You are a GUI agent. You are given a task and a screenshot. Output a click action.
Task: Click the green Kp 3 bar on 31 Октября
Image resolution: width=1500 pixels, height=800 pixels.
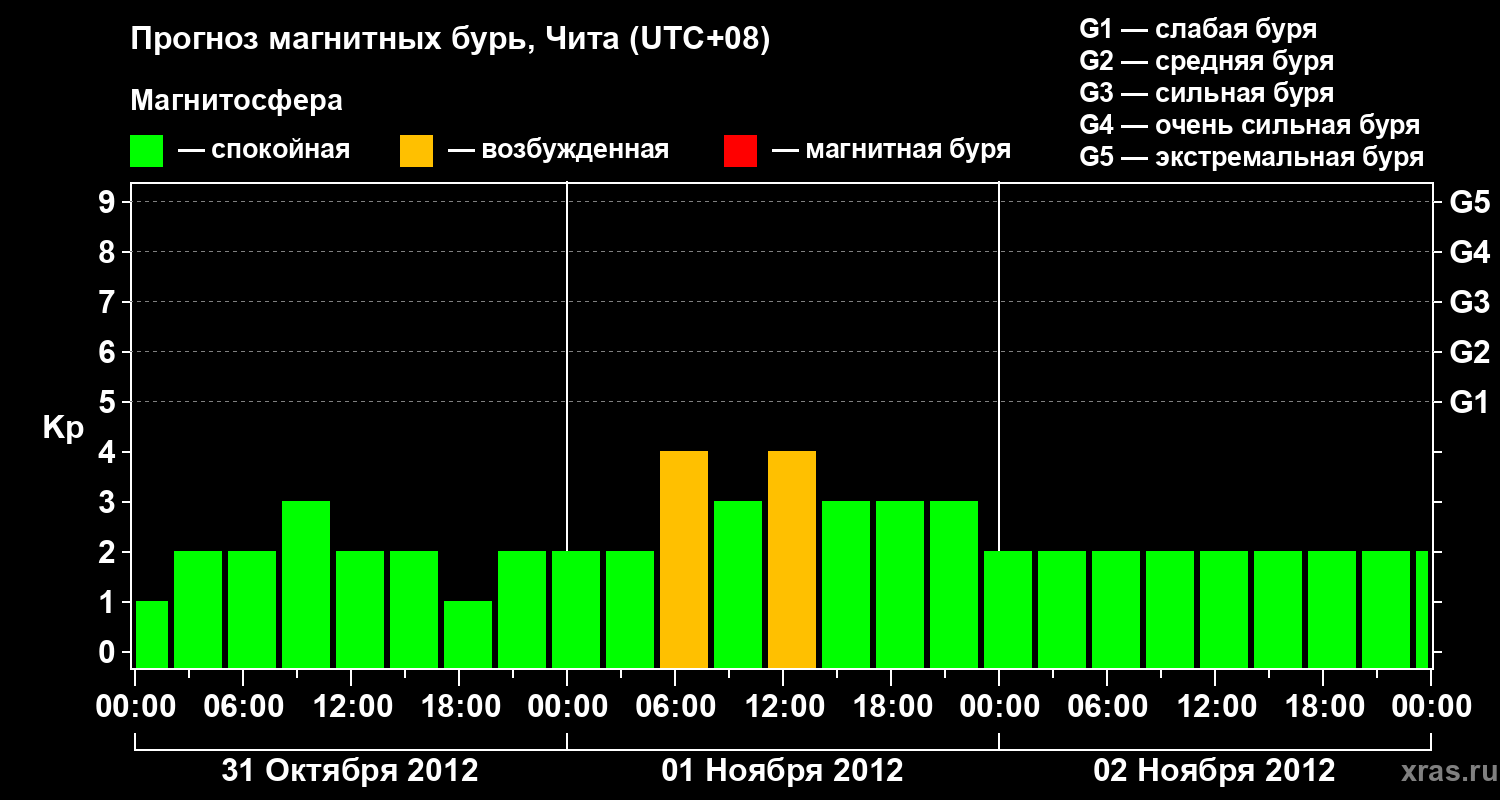(x=306, y=585)
